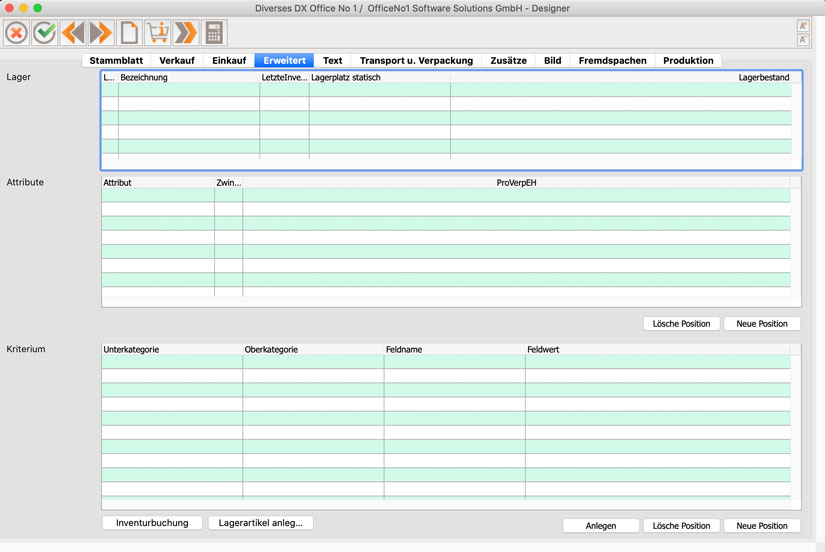Click the Feldname column header
The width and height of the screenshot is (825, 552).
click(455, 349)
